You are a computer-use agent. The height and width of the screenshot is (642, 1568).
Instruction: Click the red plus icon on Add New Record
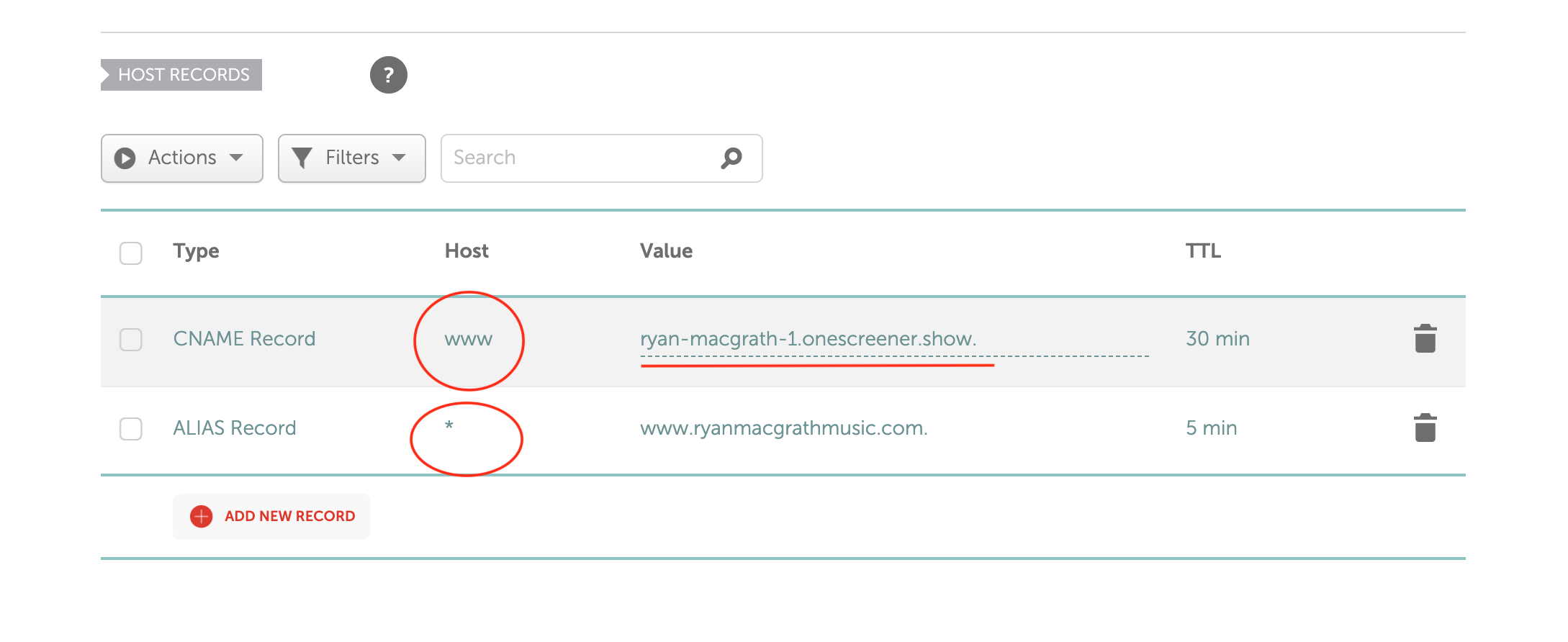[202, 516]
